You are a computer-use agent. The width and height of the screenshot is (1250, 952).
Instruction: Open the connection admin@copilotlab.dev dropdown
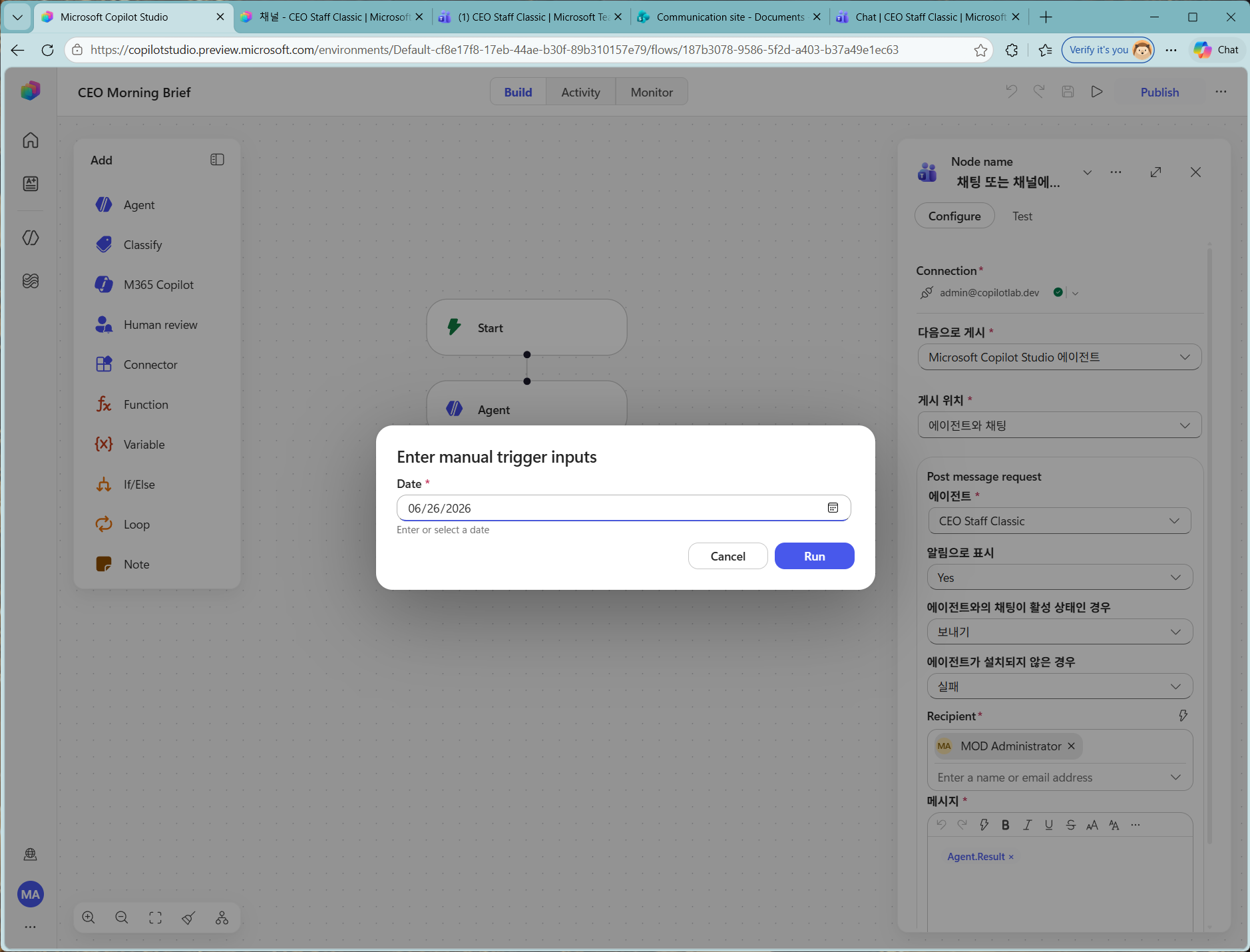click(x=1076, y=293)
